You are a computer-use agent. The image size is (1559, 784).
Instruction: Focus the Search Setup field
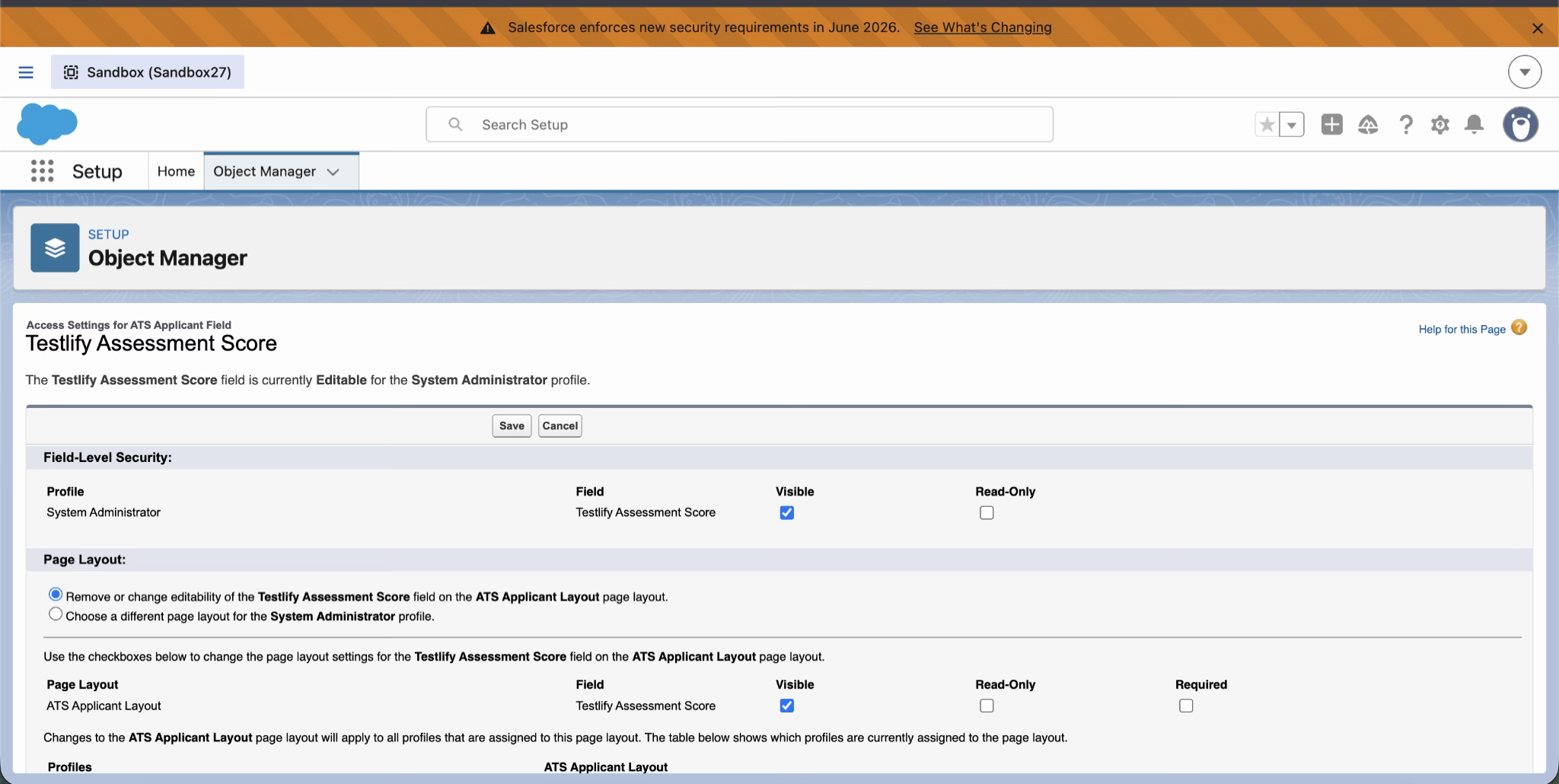pos(739,124)
